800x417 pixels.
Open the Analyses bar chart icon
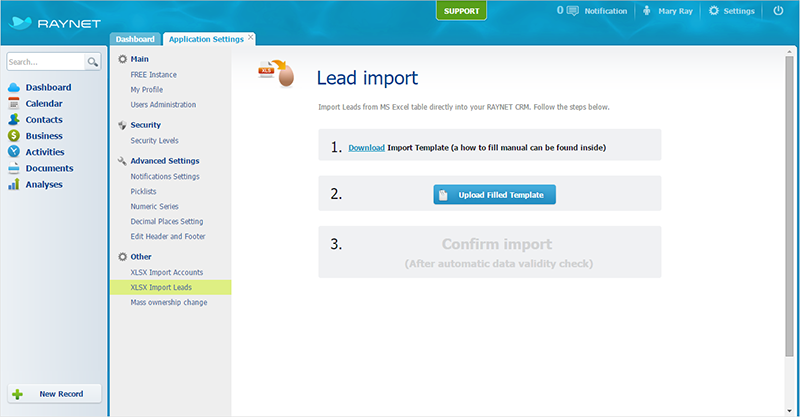[14, 184]
